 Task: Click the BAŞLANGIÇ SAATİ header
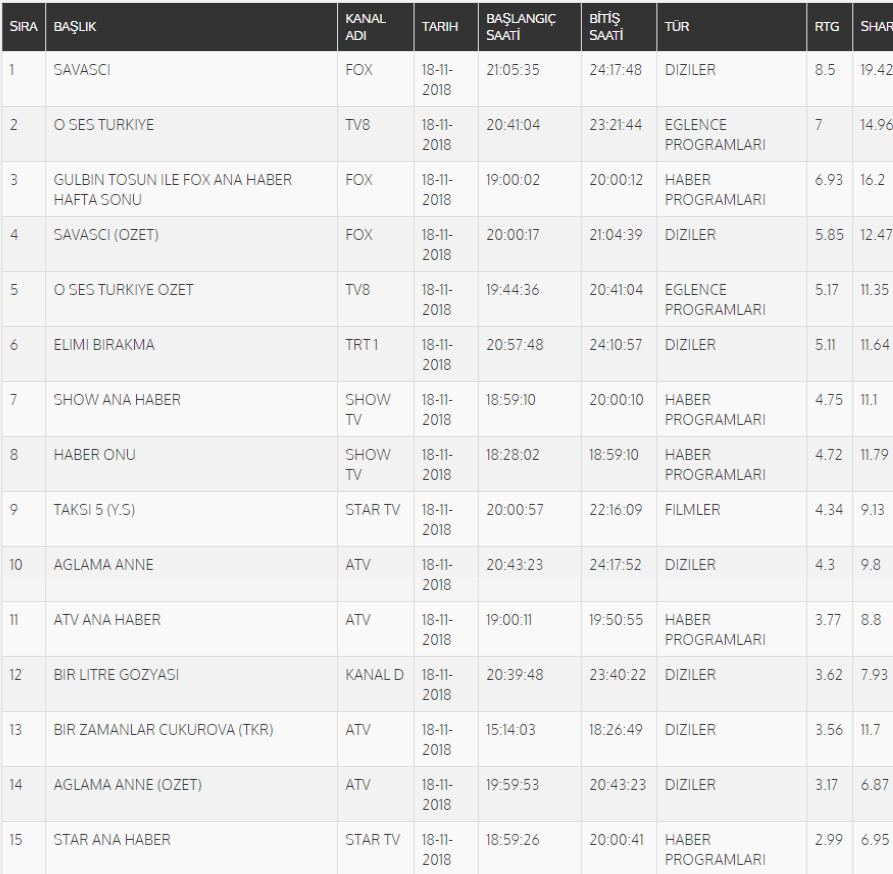coord(520,27)
